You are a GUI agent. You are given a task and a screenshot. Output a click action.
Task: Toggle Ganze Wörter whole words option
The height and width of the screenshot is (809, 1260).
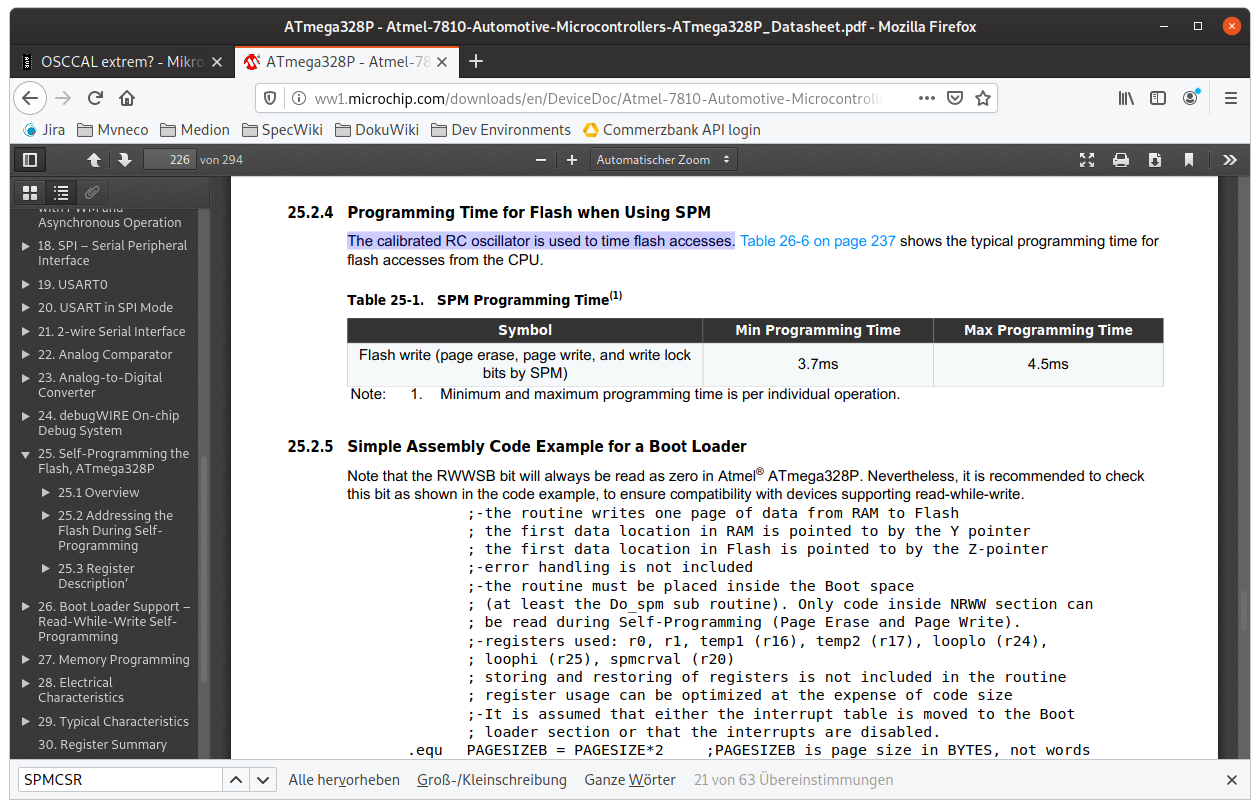630,780
